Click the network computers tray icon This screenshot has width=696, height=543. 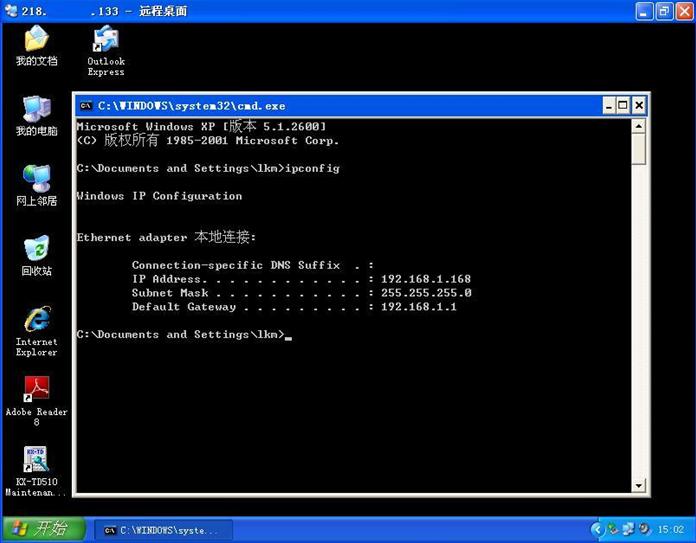[x=629, y=529]
